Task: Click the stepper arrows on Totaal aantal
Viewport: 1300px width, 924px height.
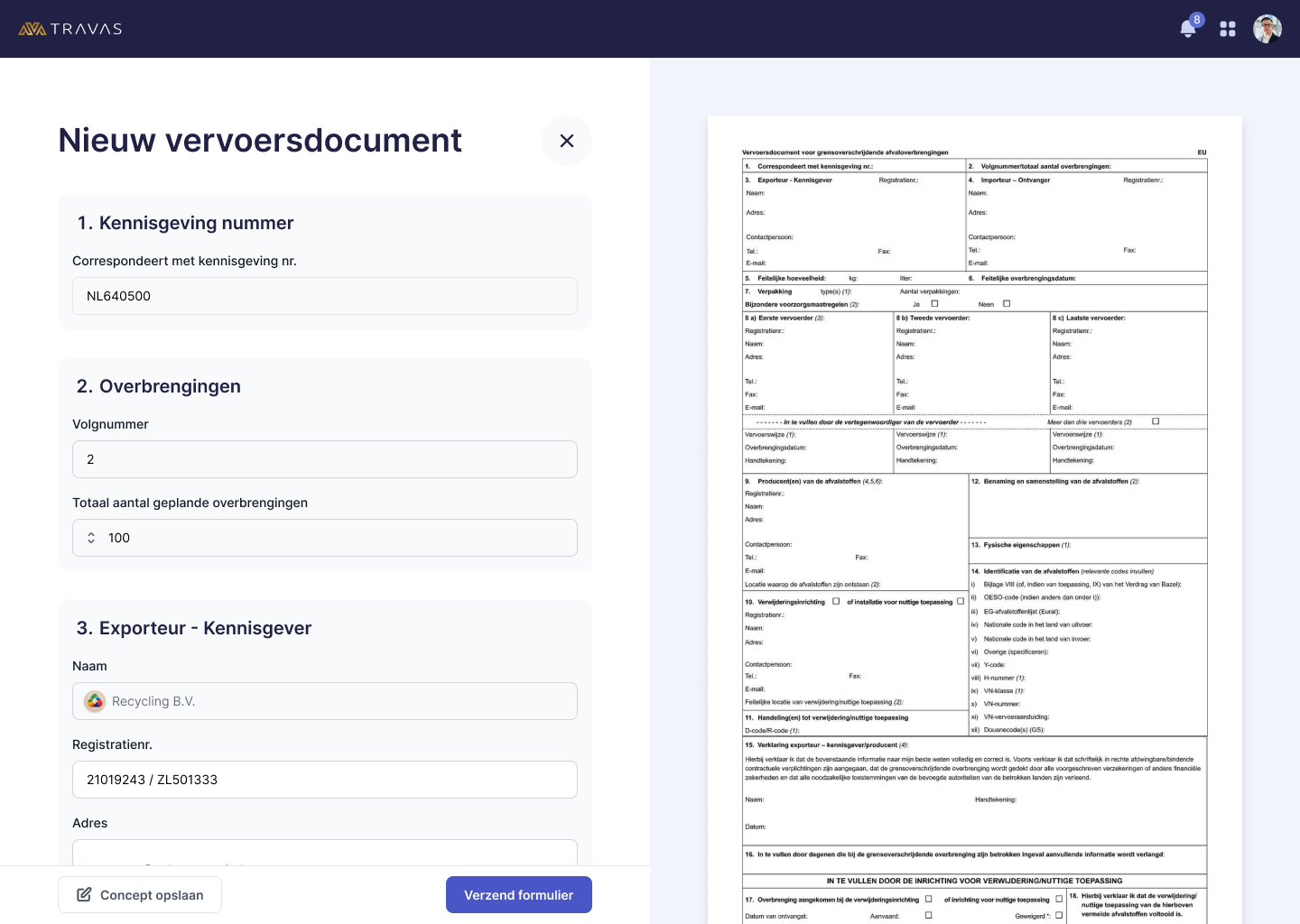Action: point(91,538)
